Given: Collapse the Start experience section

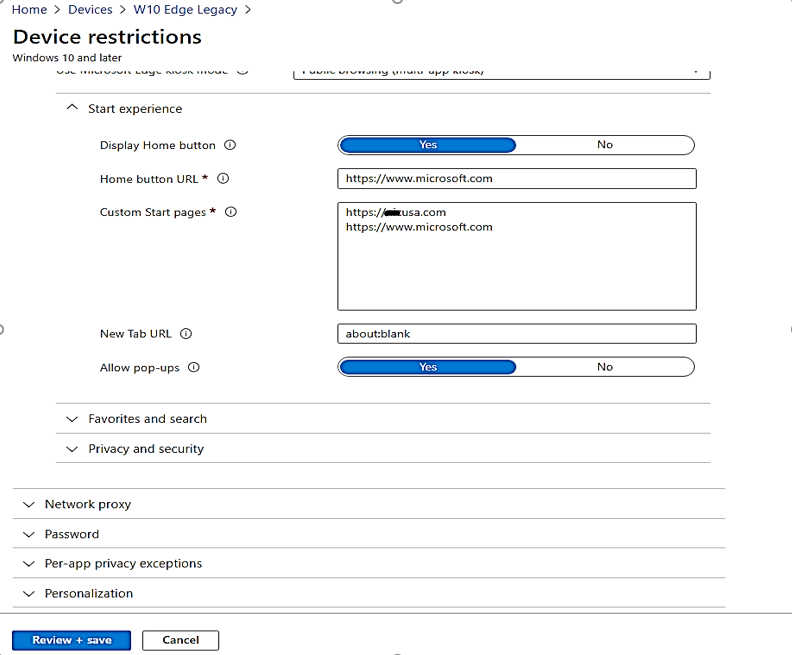Looking at the screenshot, I should tap(72, 109).
